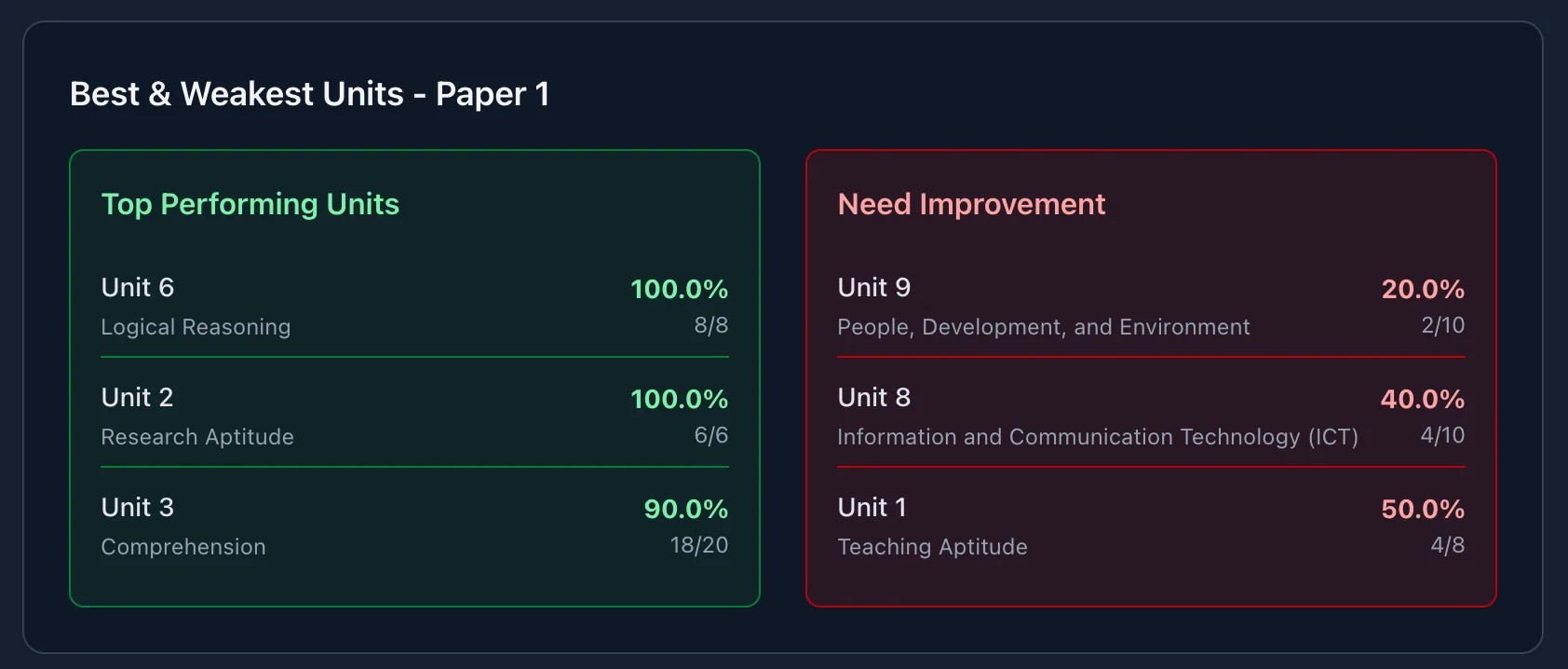Click the 'Comprehension' subject name
Screen dimensions: 1568x669
click(183, 547)
